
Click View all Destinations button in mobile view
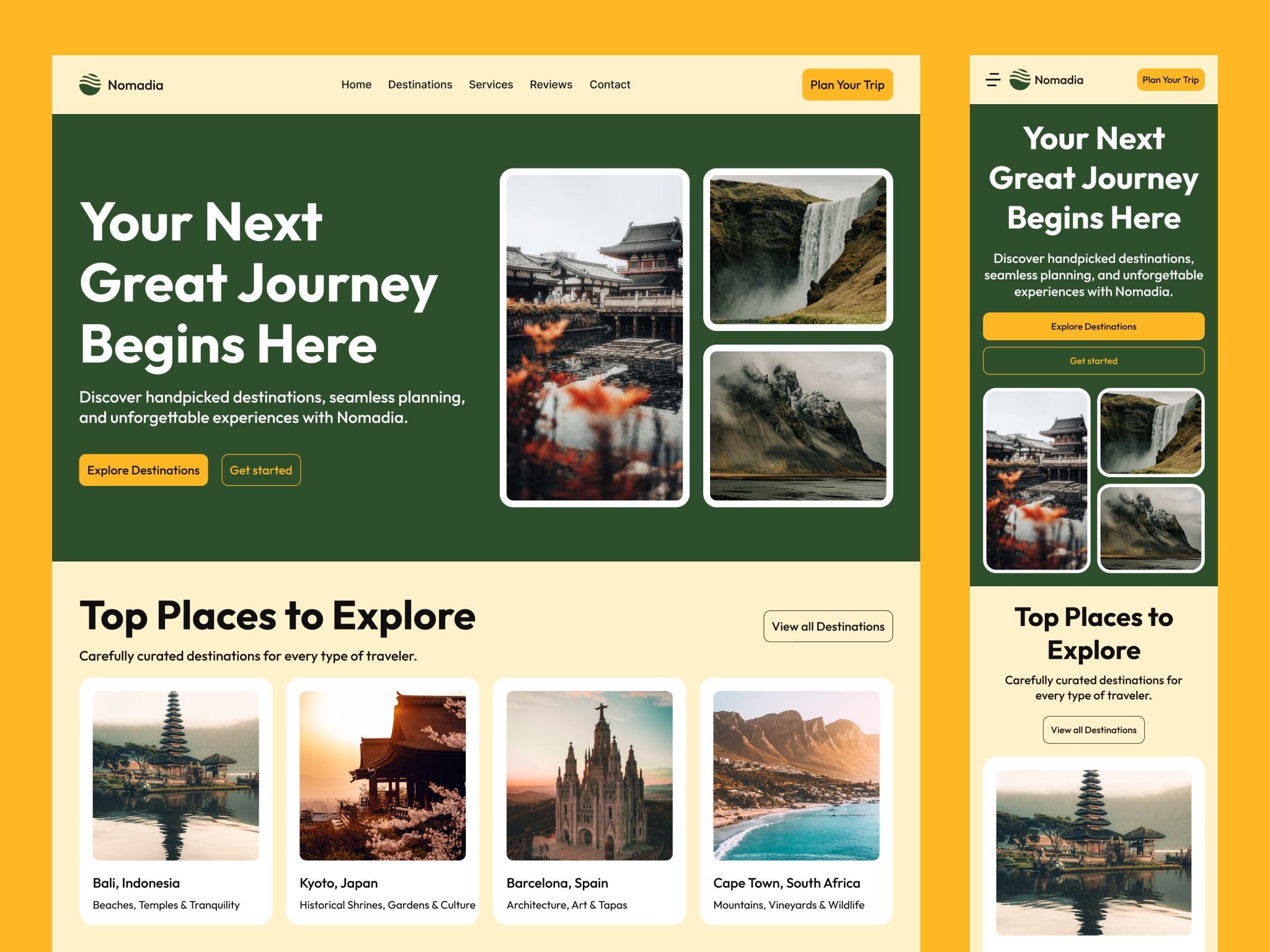[x=1093, y=730]
